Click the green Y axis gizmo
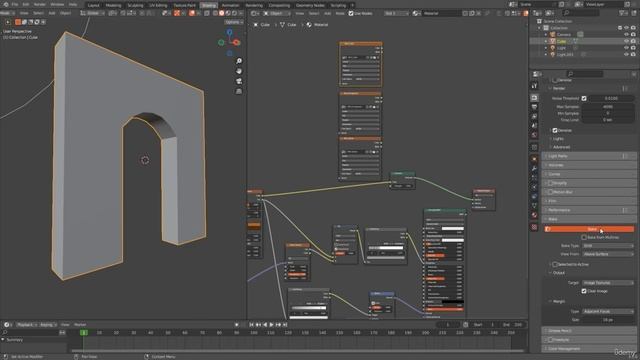Screen dimensions: 640x360 [221, 42]
